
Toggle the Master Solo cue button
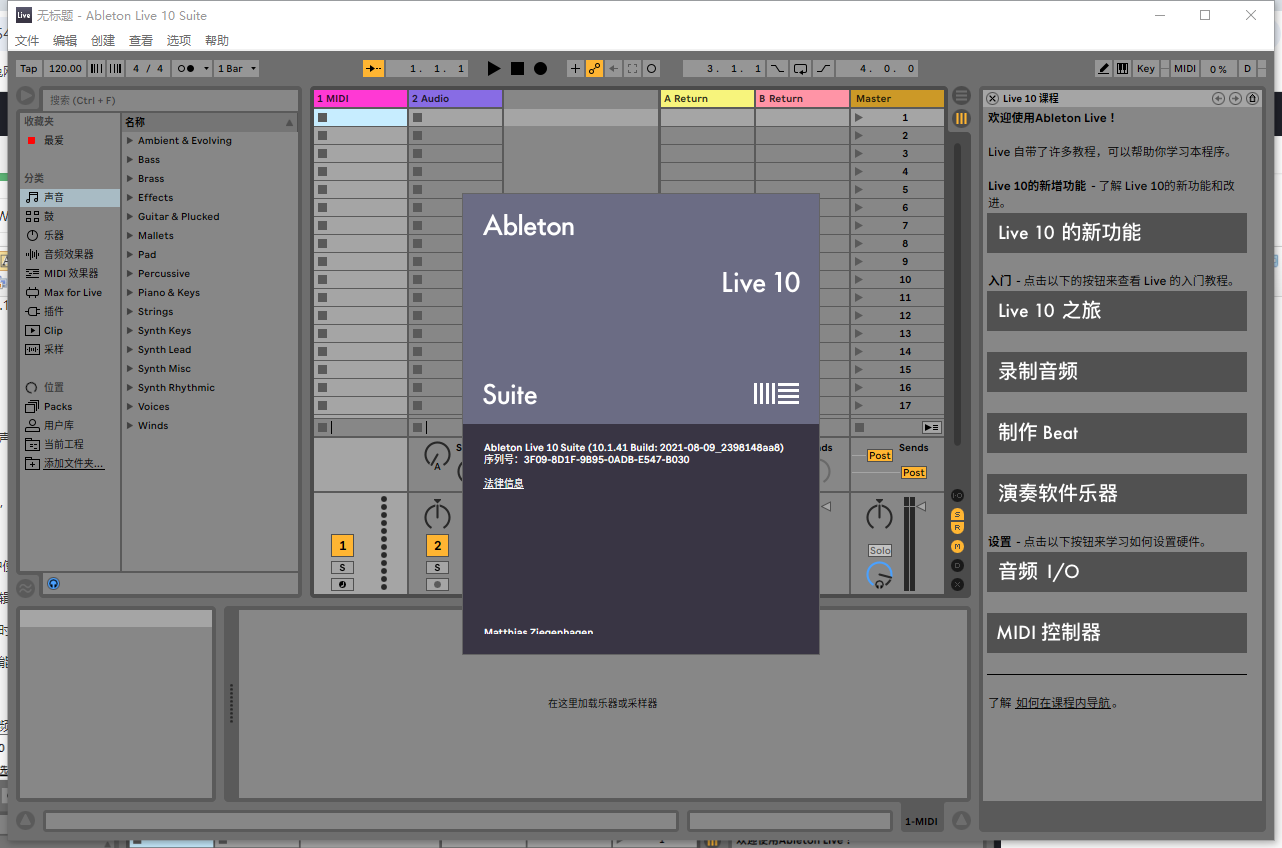[879, 551]
